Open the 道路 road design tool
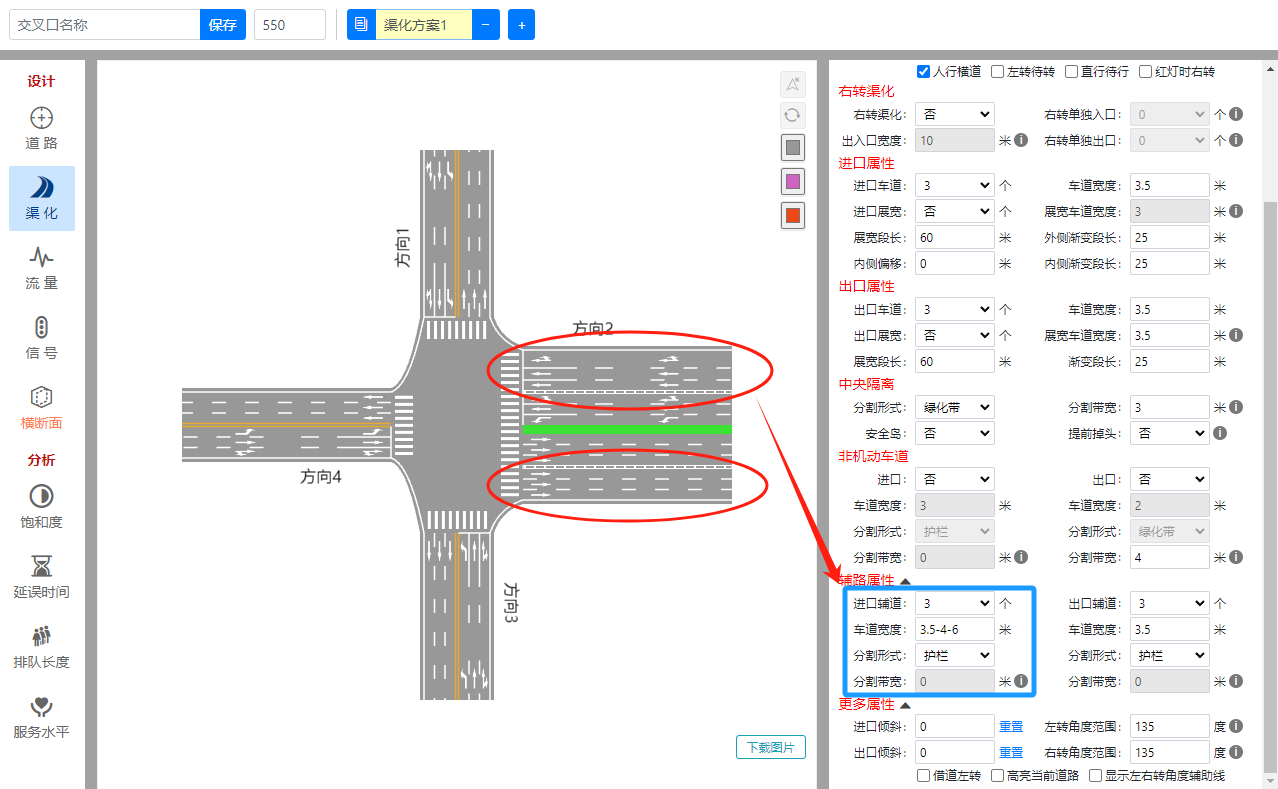The width and height of the screenshot is (1278, 789). [42, 128]
